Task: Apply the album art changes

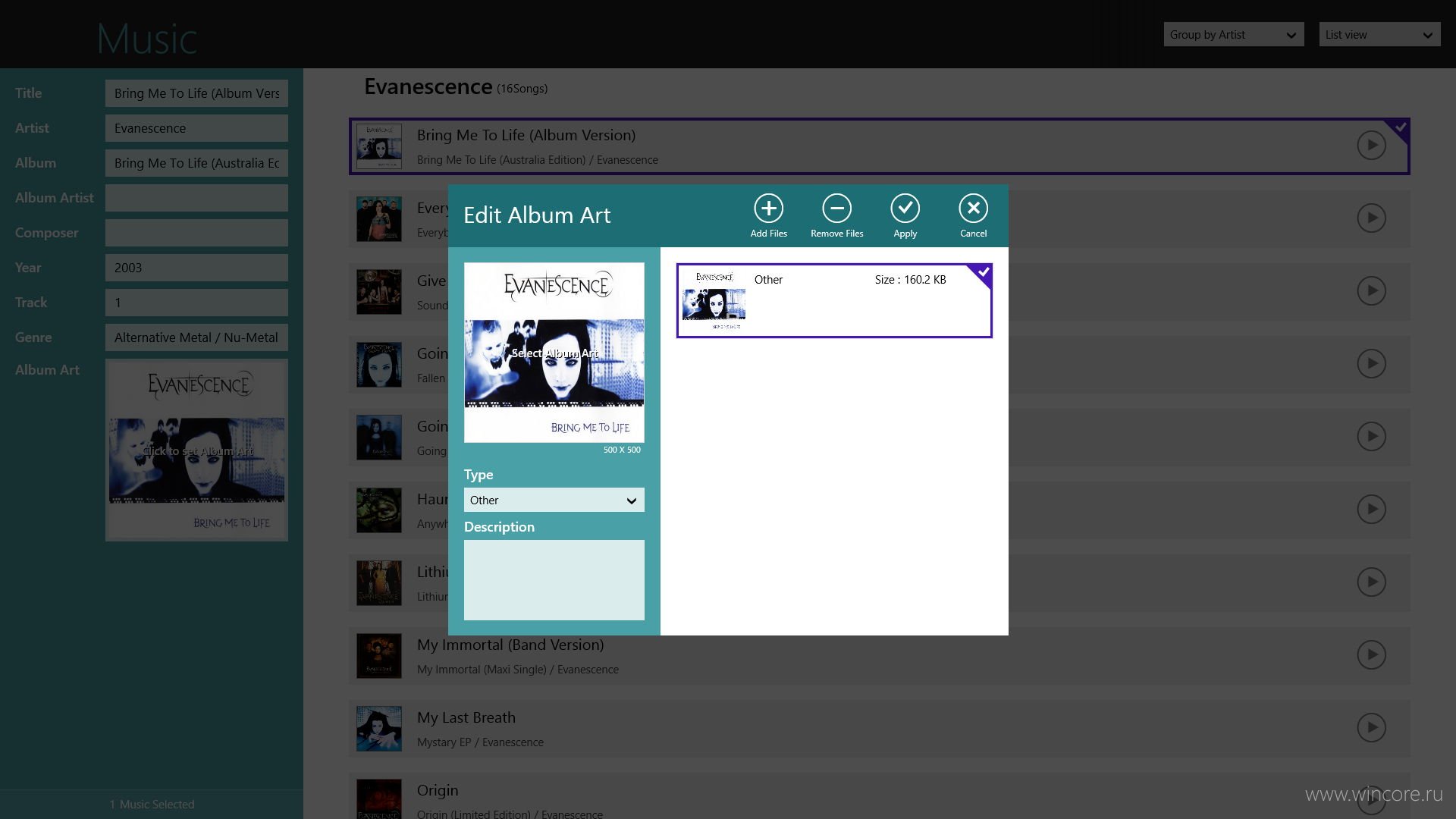Action: [905, 209]
